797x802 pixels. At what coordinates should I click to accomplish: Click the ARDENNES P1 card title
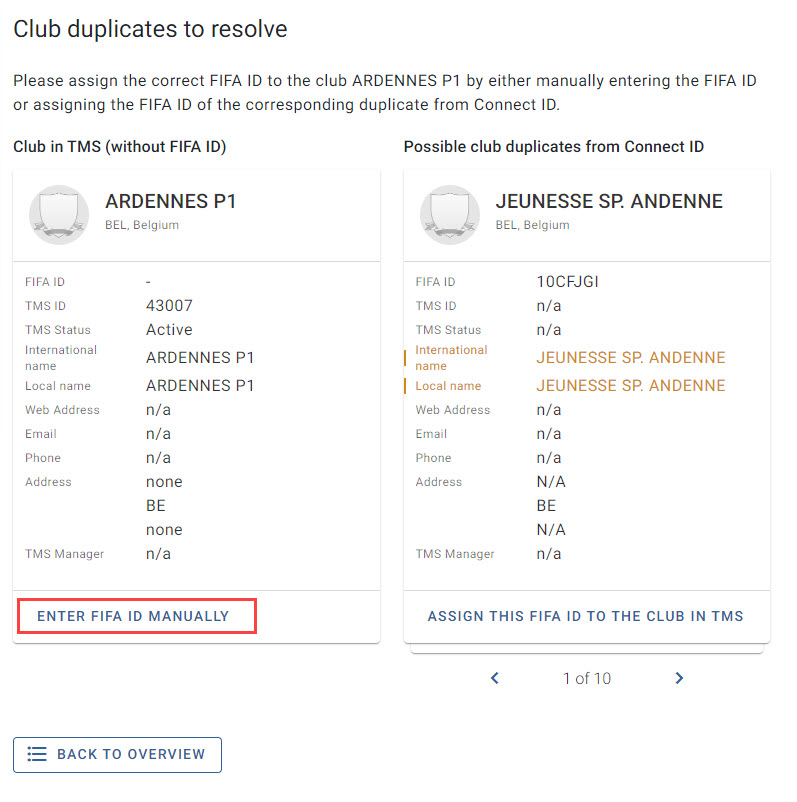coord(170,201)
